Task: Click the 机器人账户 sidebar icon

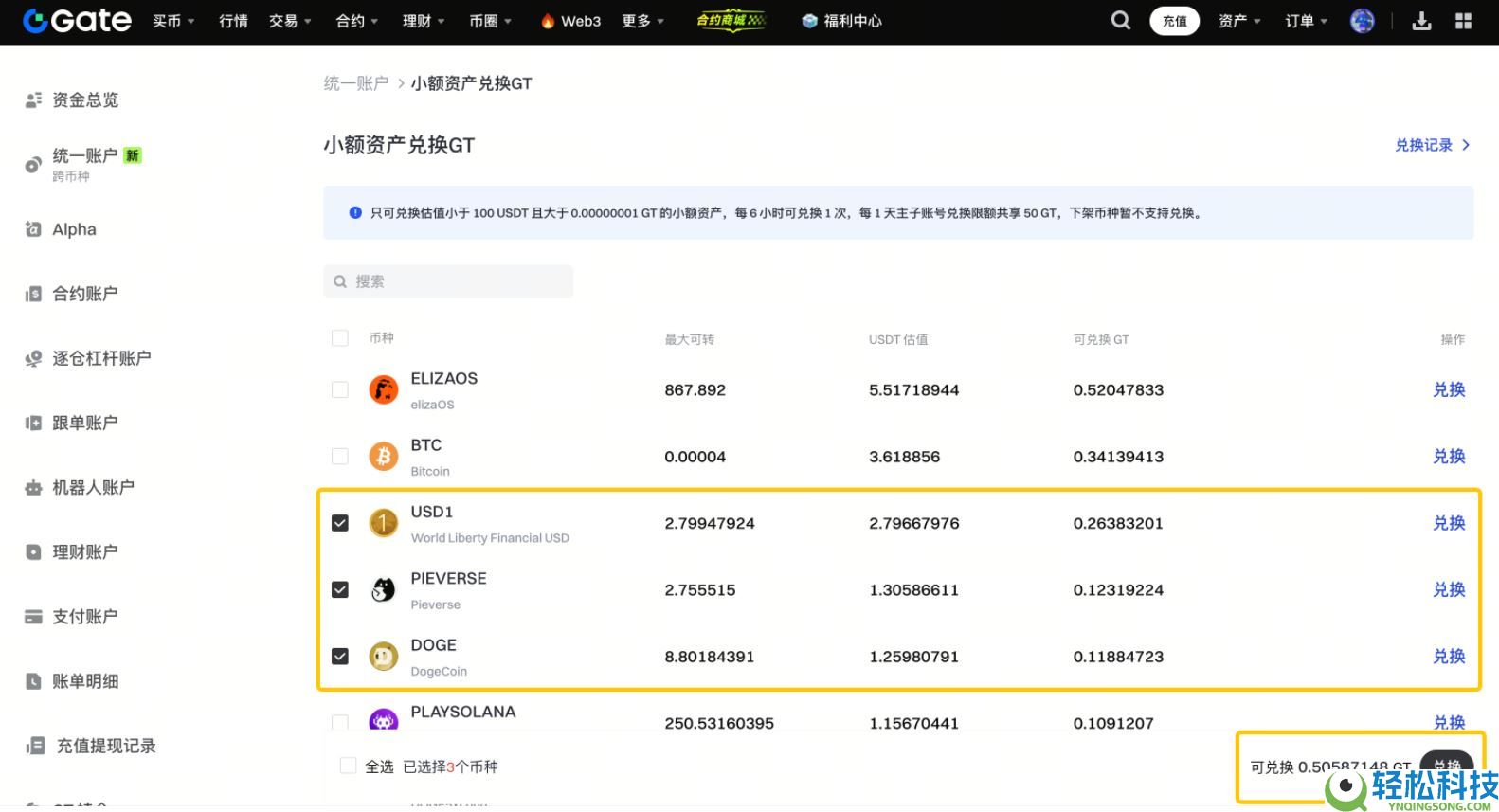Action: (x=33, y=487)
